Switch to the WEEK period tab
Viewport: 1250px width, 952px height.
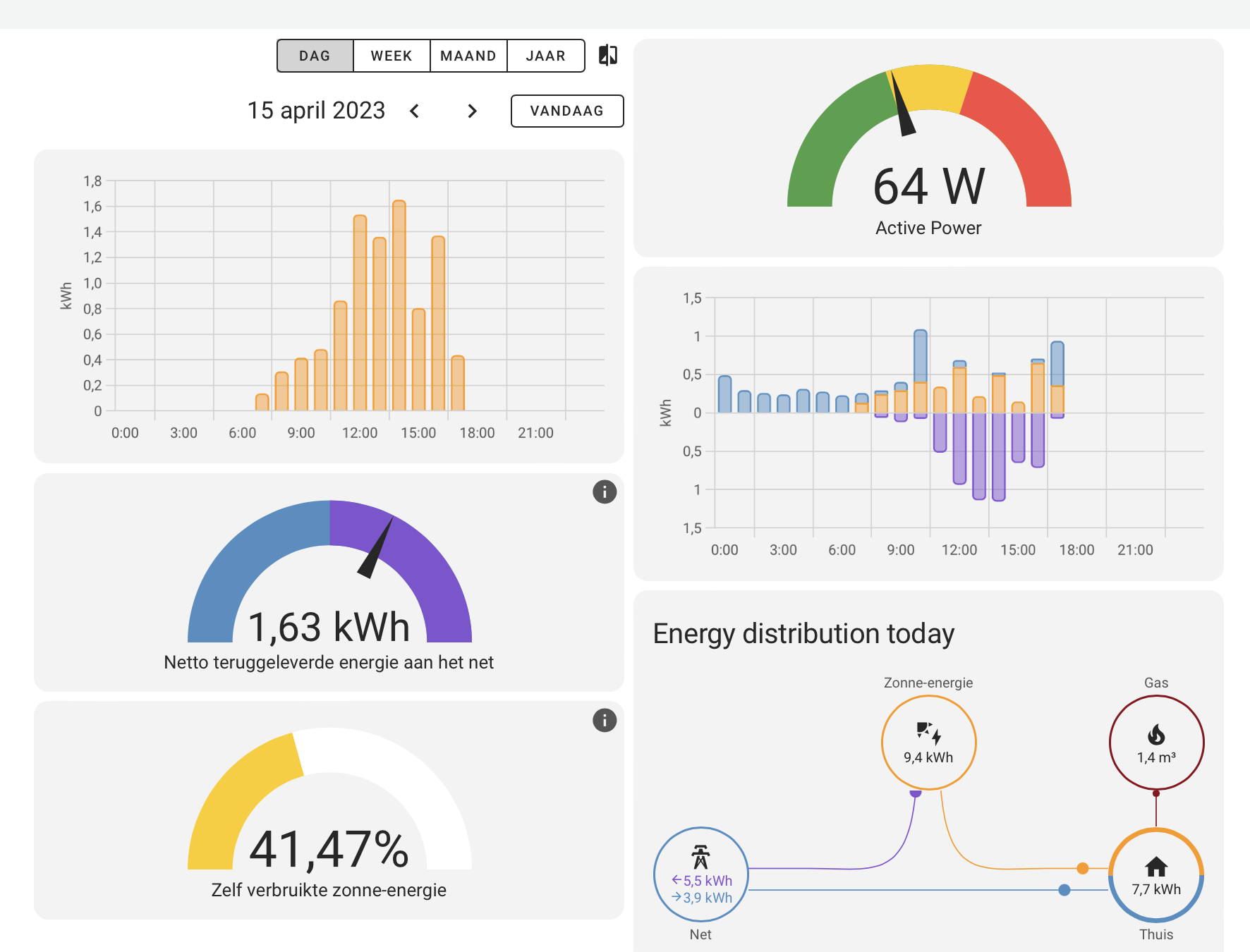point(392,56)
